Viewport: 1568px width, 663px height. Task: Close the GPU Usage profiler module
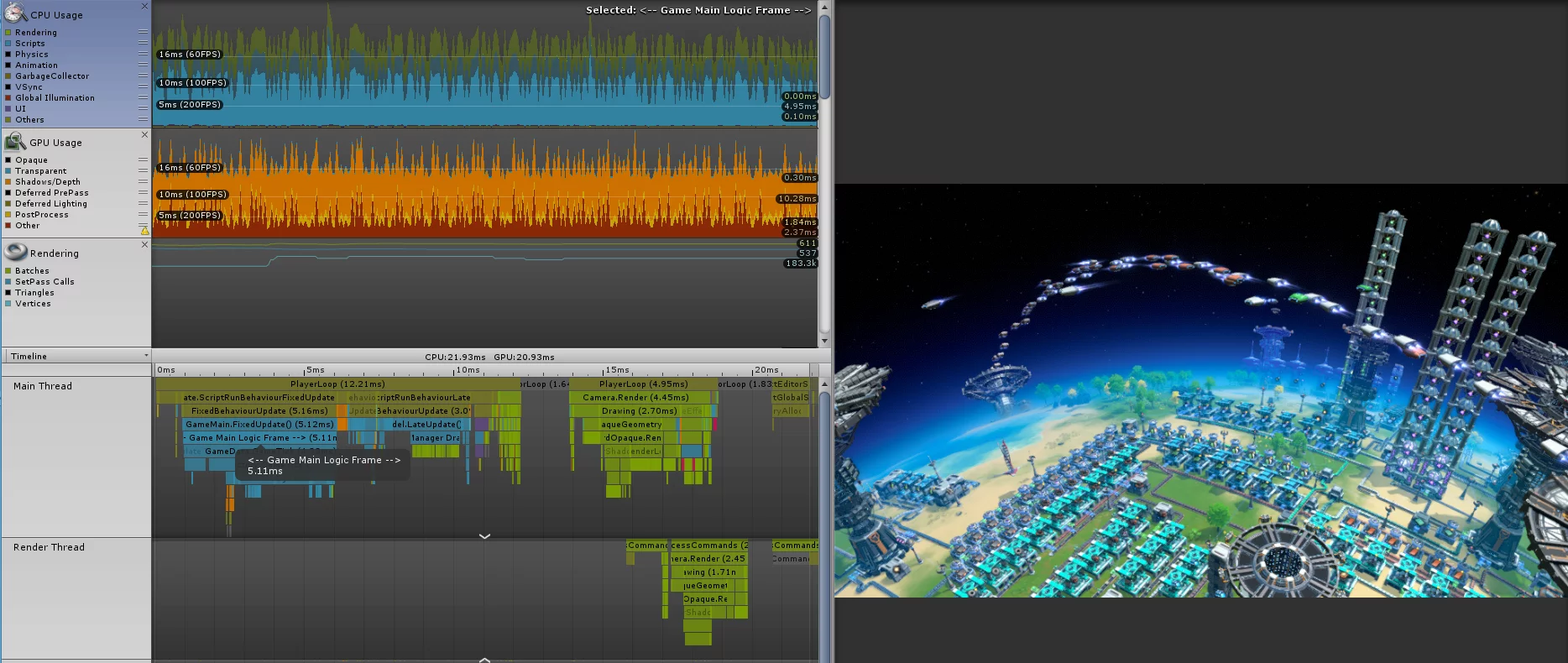144,134
